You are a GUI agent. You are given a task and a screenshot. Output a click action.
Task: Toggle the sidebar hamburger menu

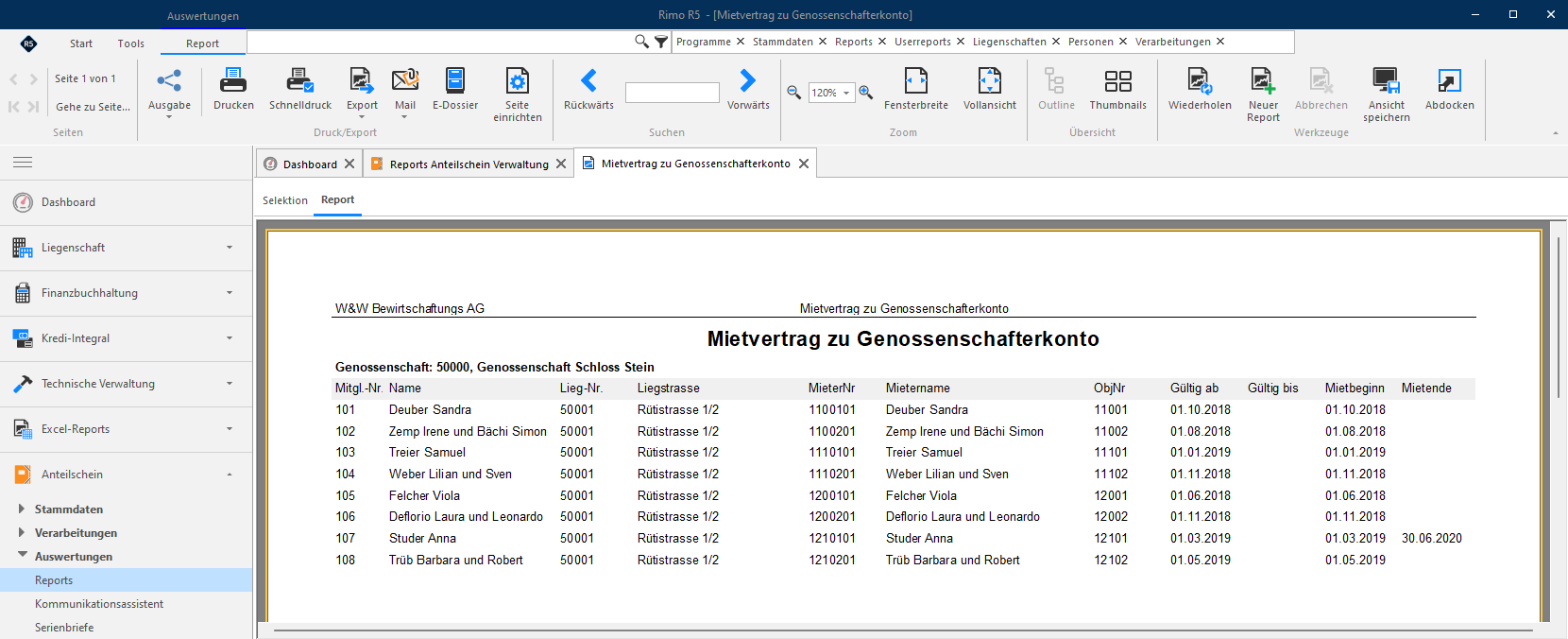pyautogui.click(x=23, y=163)
